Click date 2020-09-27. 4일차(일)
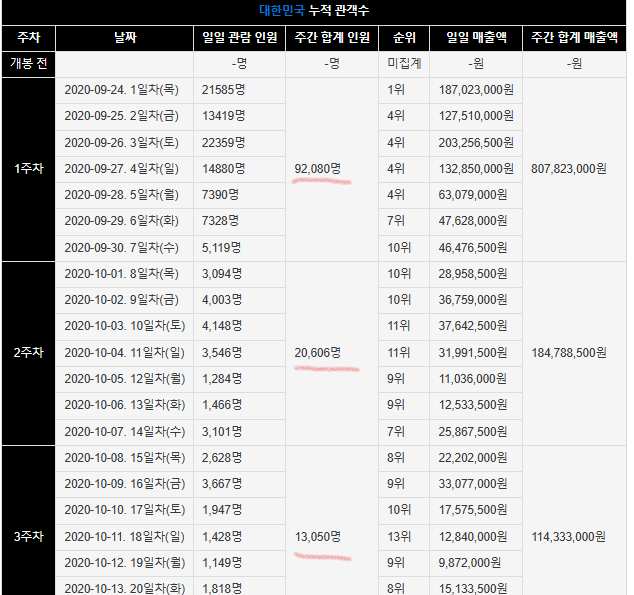Image resolution: width=634 pixels, height=595 pixels. click(121, 169)
